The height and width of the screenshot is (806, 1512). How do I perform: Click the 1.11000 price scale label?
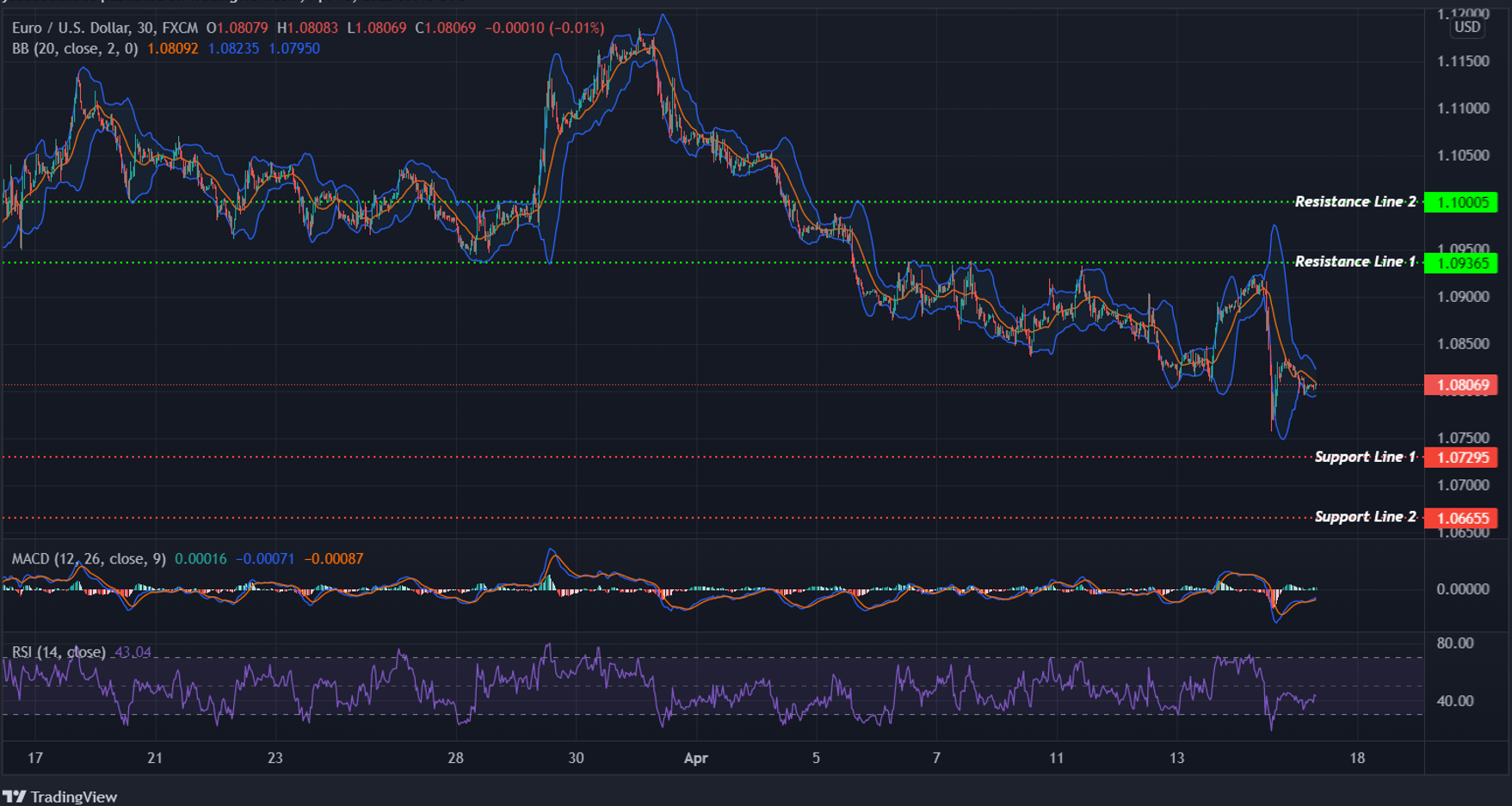coord(1463,108)
